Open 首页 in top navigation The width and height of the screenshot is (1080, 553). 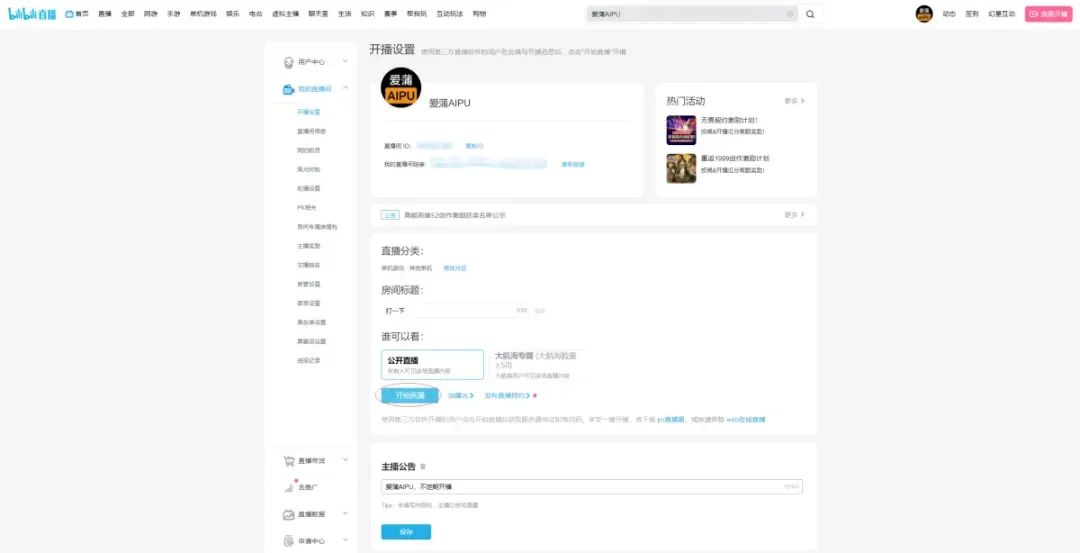click(x=77, y=14)
